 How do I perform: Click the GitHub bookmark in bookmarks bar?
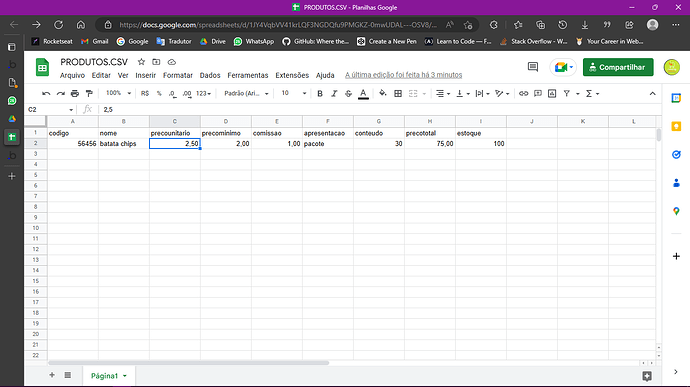pyautogui.click(x=316, y=41)
